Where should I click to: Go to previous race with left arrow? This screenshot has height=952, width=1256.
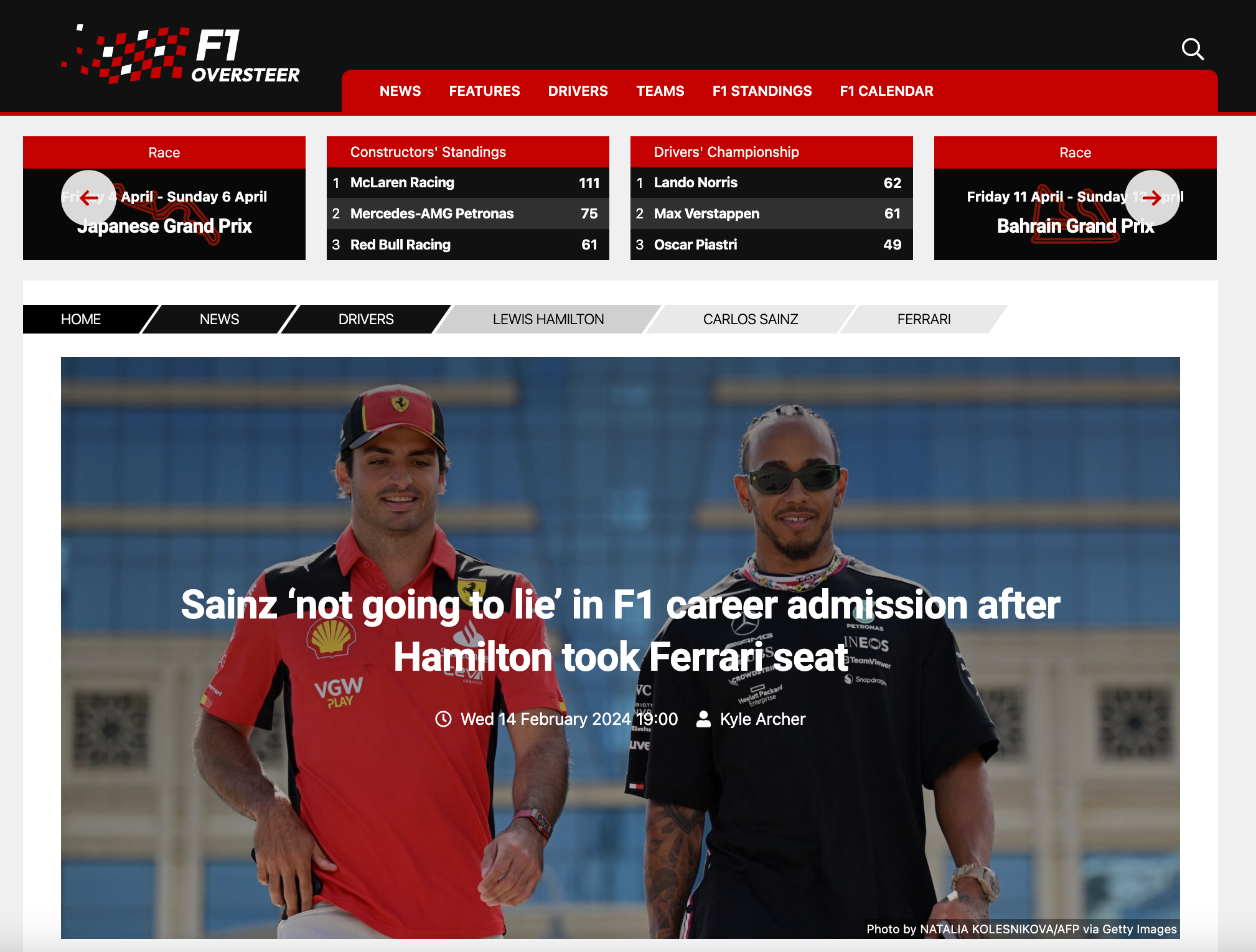(x=88, y=198)
